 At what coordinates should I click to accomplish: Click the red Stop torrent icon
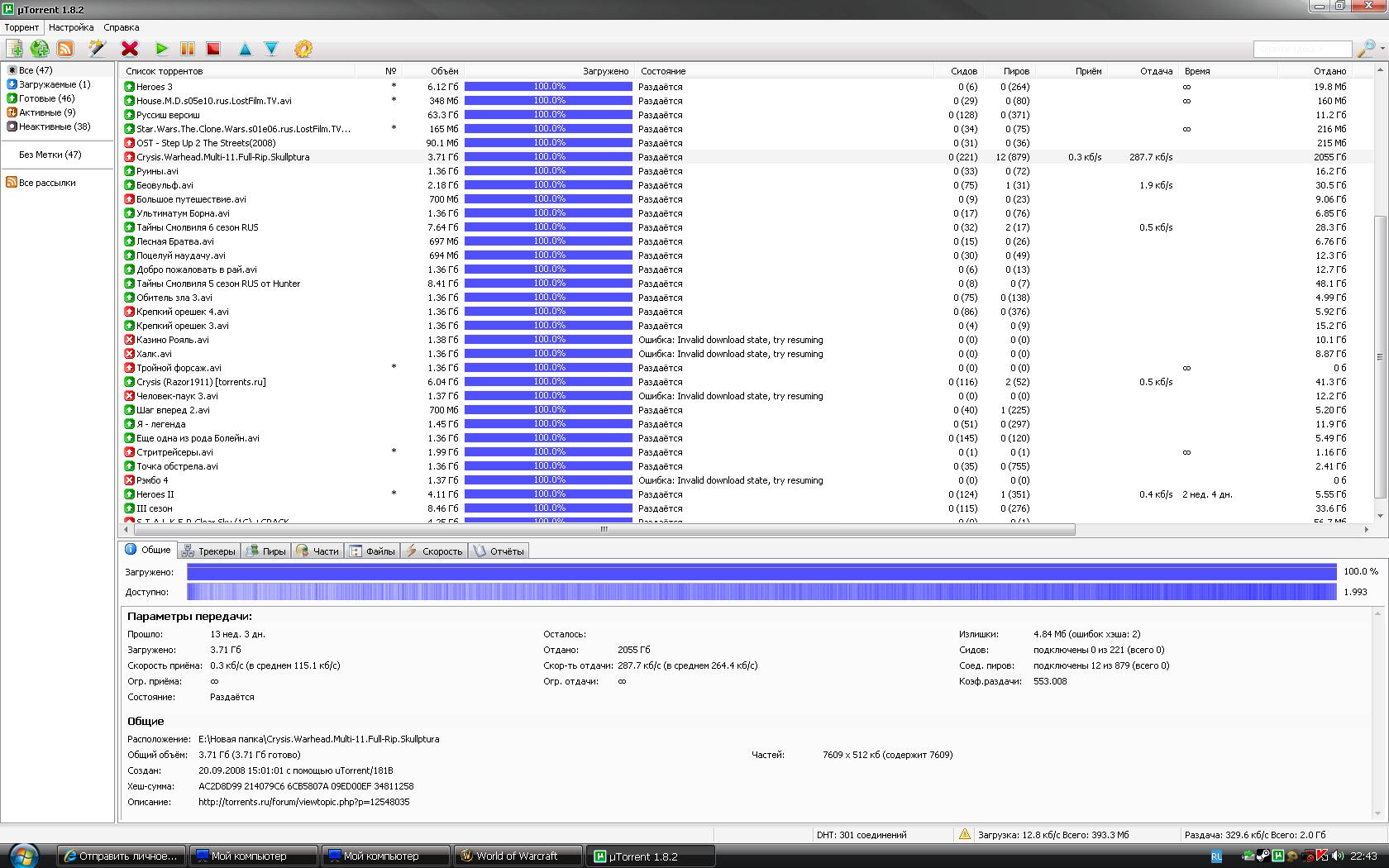[213, 49]
